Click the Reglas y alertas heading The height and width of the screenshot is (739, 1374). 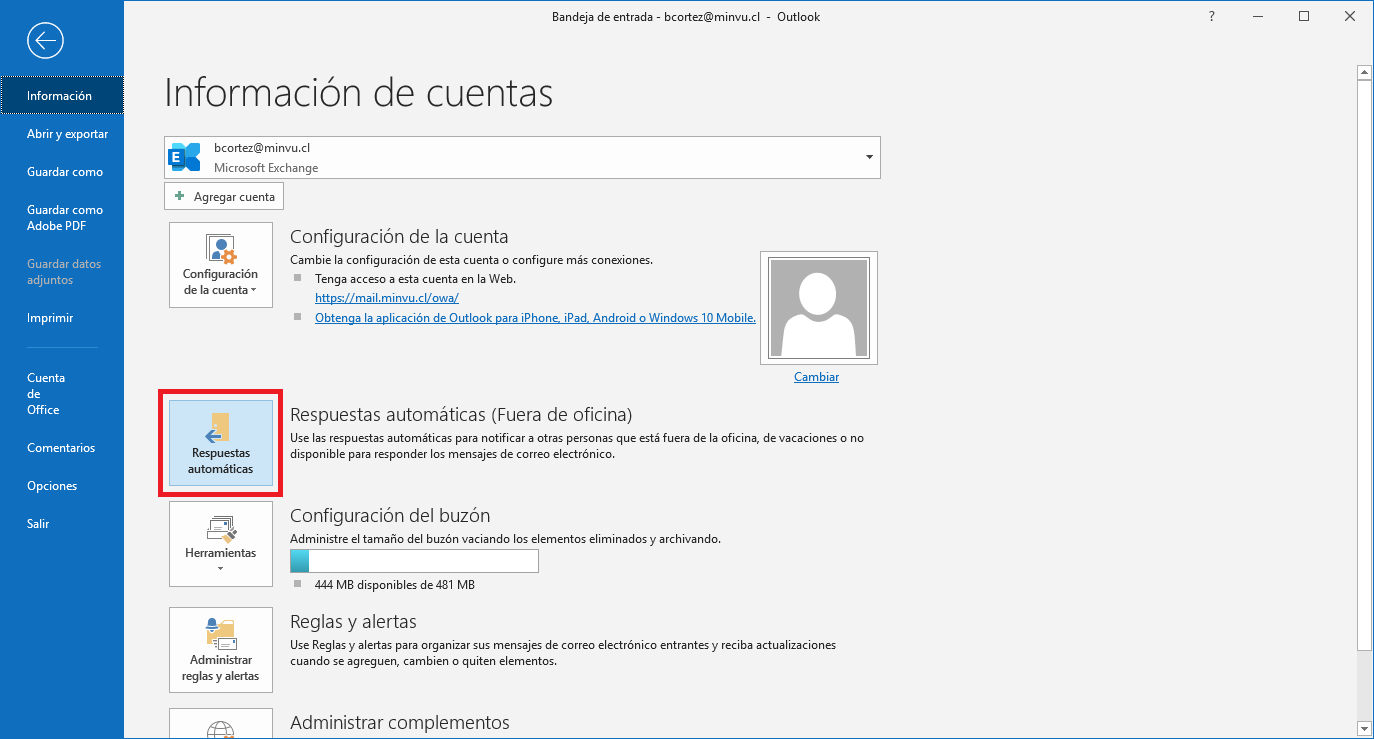[x=353, y=622]
